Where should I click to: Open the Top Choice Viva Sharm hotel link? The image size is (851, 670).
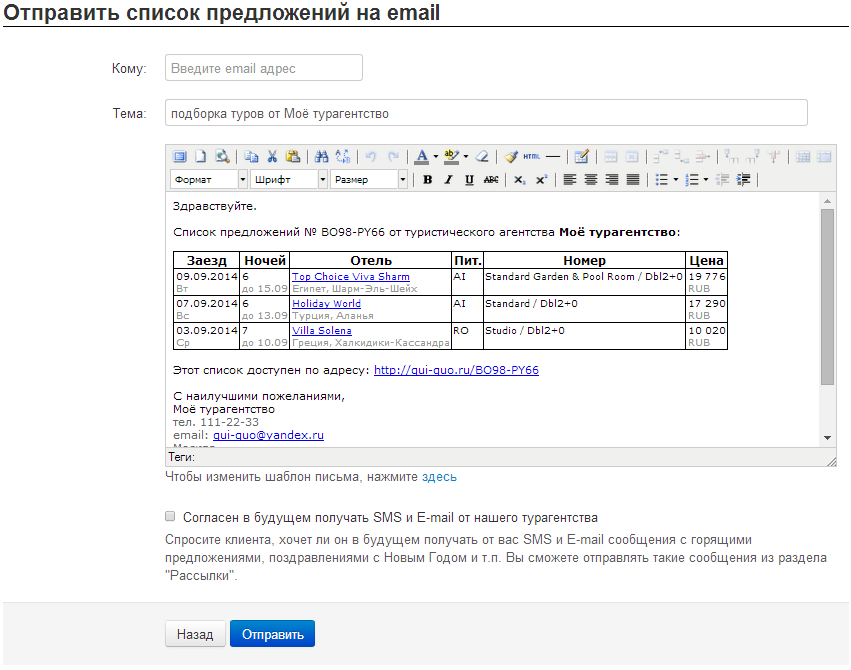click(x=350, y=276)
